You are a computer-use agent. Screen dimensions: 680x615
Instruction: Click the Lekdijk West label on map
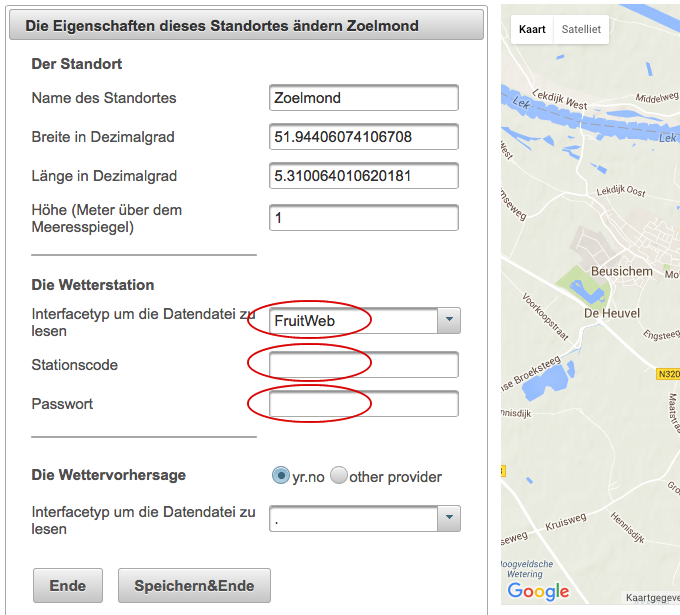(x=560, y=100)
